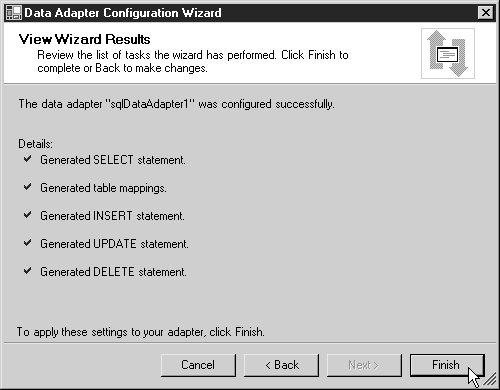Viewport: 500px width, 390px height.
Task: Select the Generated SELECT statement text
Action: (x=113, y=160)
